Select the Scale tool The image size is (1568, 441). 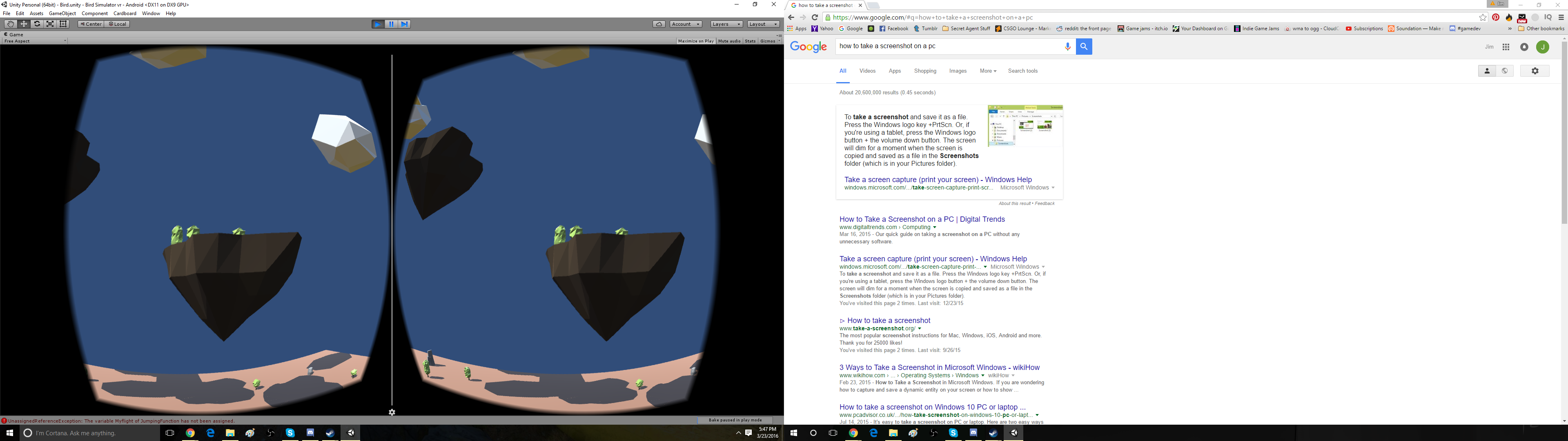pos(51,24)
